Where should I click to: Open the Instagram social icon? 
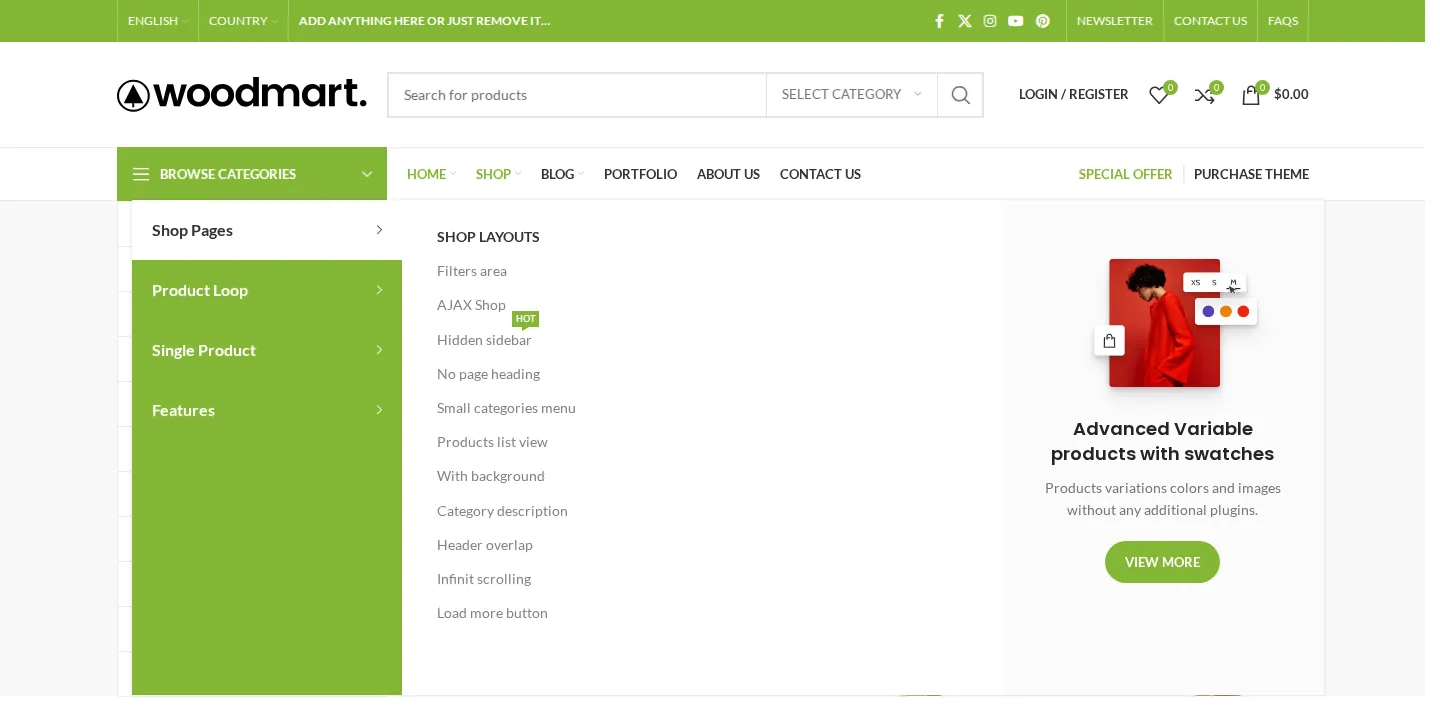tap(990, 21)
